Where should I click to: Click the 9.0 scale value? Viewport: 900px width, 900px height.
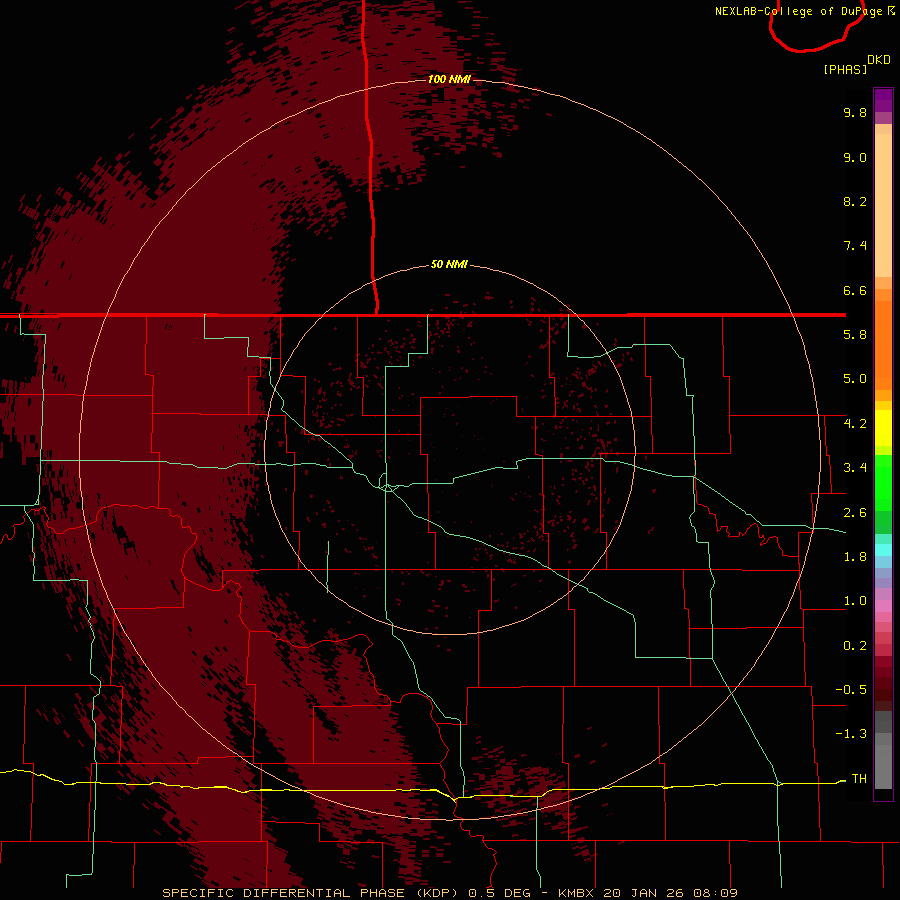tap(855, 157)
